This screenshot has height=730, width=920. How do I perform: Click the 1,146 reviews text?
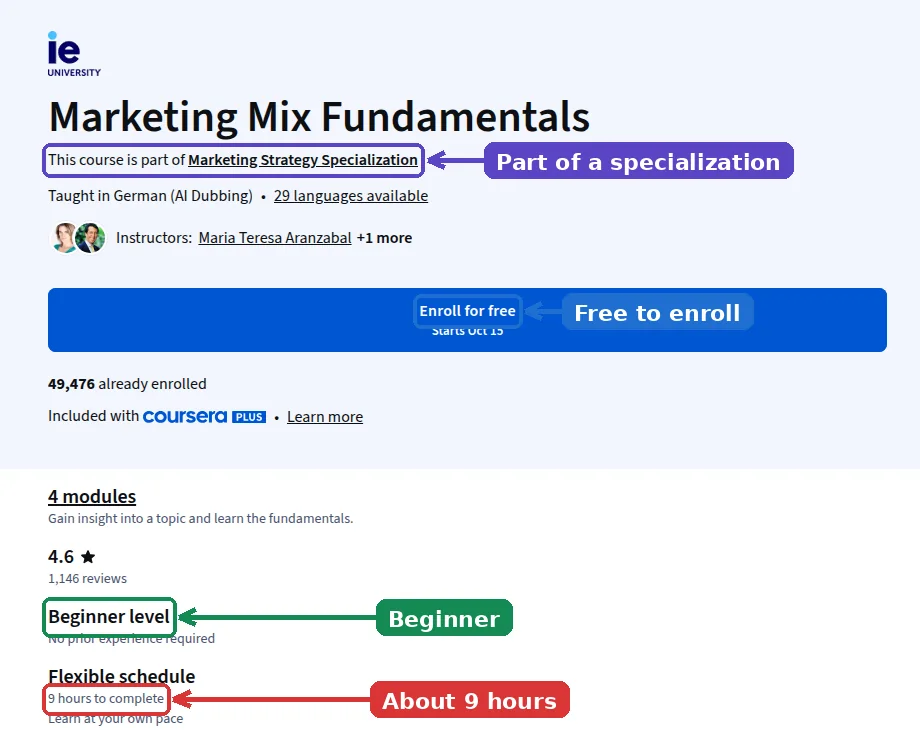tap(87, 579)
